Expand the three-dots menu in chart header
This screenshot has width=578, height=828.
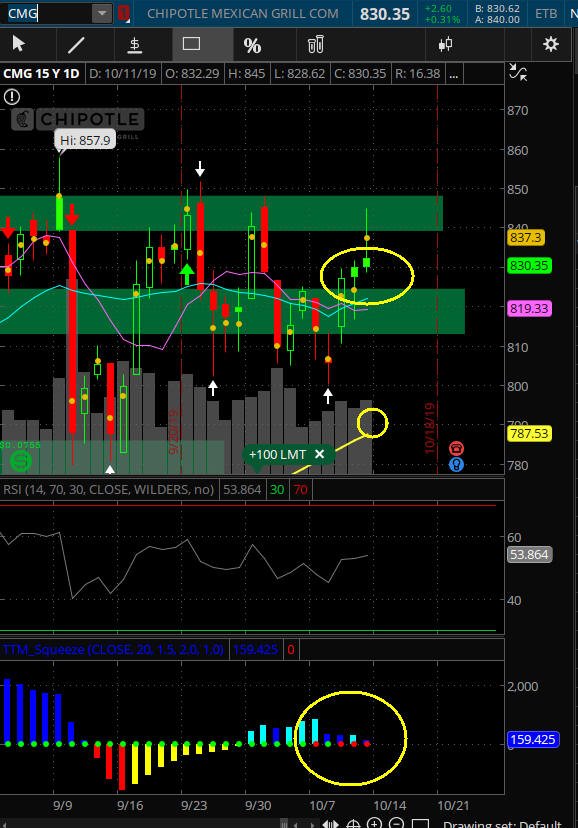[453, 74]
